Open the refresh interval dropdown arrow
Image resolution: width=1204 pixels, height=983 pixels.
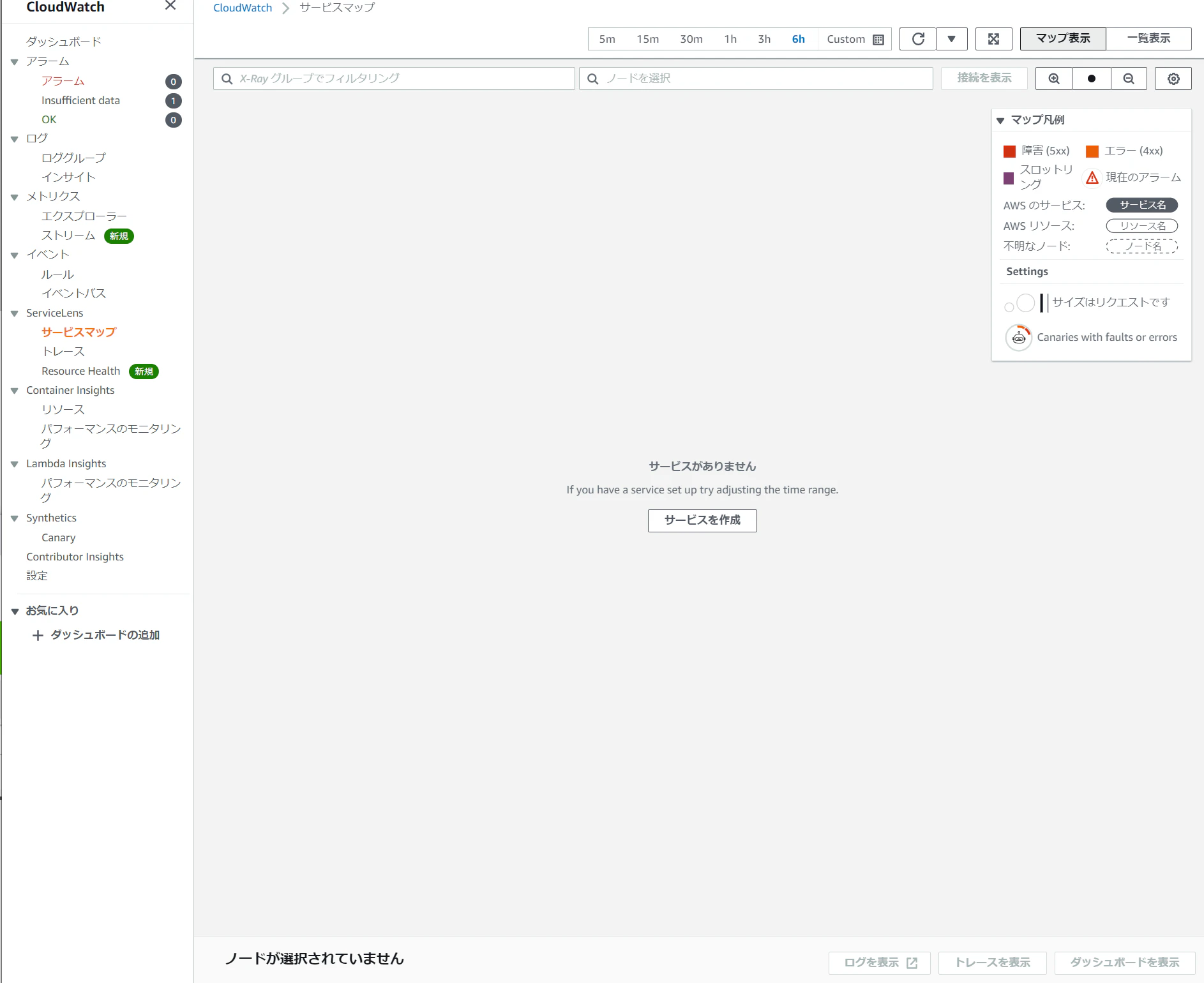(x=951, y=39)
